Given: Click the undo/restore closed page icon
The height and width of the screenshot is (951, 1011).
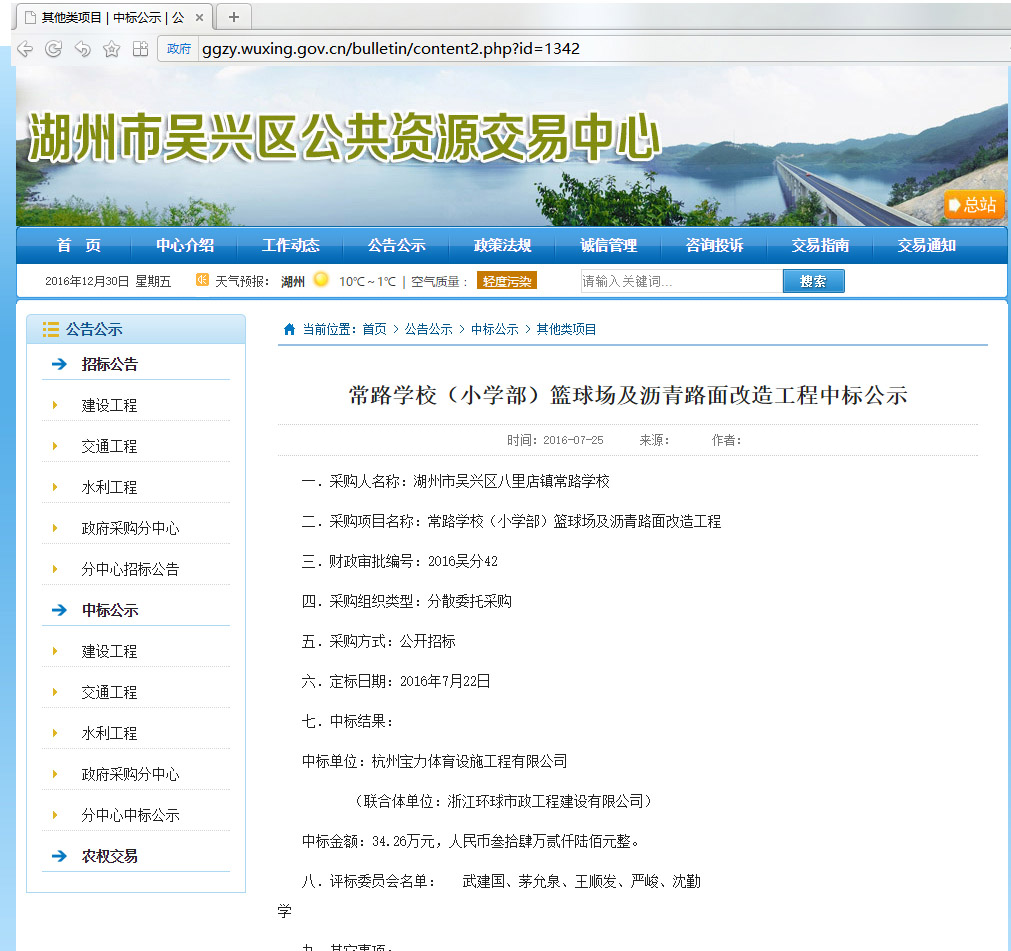Looking at the screenshot, I should [83, 49].
